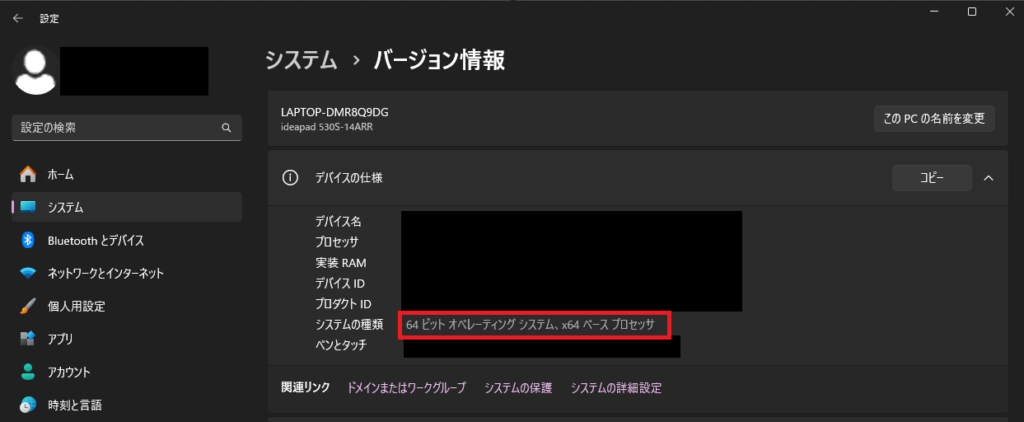Viewport: 1024px width, 422px height.
Task: Open 個人用設定 page
Action: (x=127, y=306)
